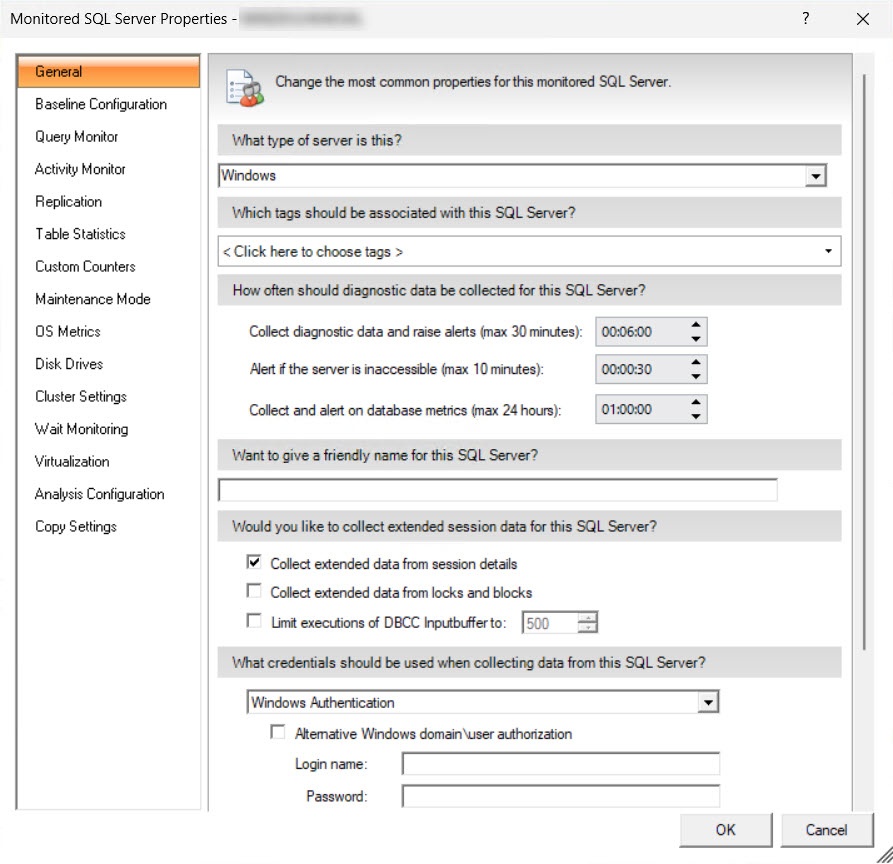
Task: Increase the DBCC Inputbuffer limit value
Action: coord(589,617)
